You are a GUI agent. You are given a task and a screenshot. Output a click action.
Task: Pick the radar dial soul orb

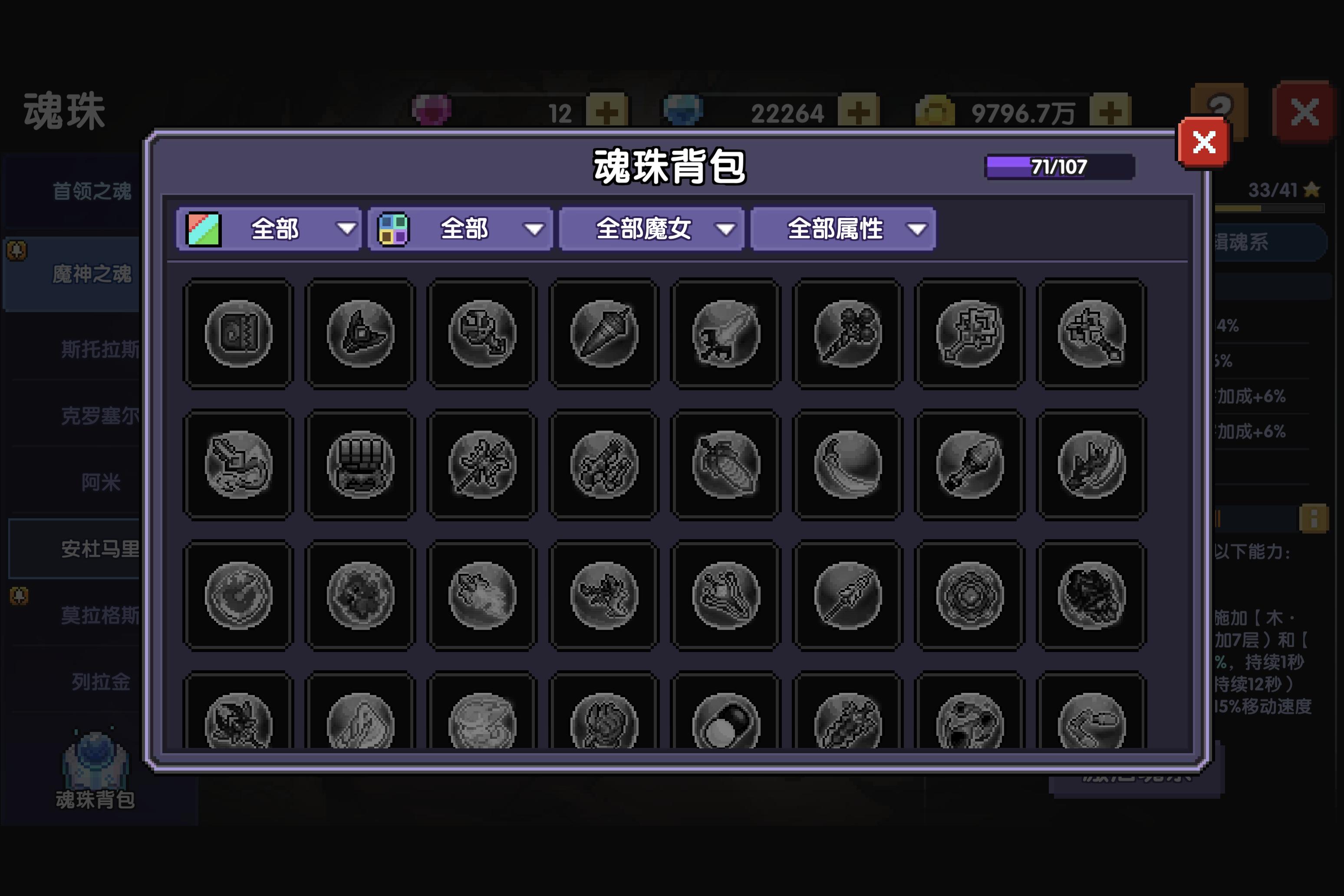(238, 596)
